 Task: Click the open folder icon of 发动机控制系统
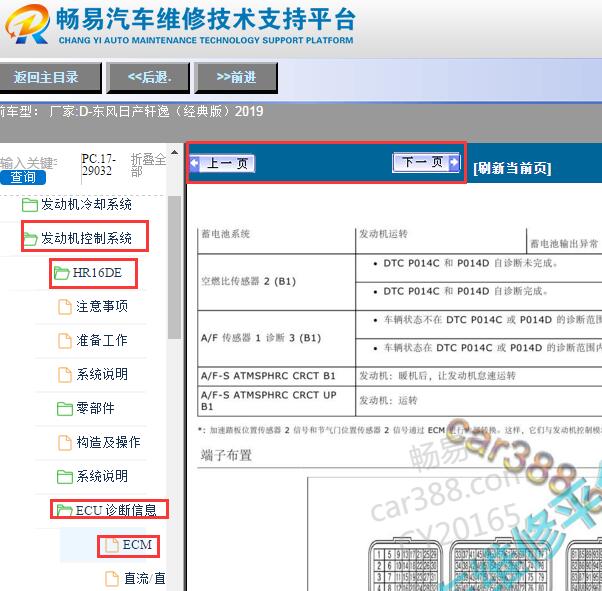(30, 239)
